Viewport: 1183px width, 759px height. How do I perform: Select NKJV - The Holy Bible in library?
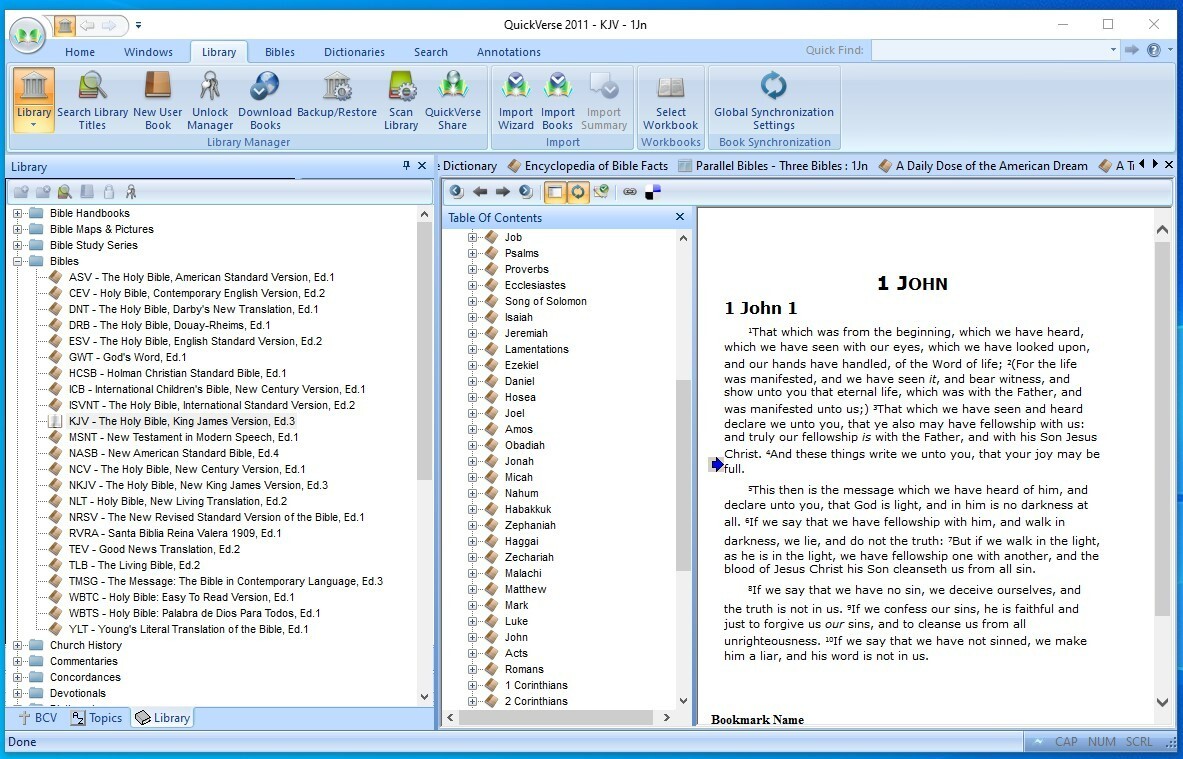[x=198, y=485]
